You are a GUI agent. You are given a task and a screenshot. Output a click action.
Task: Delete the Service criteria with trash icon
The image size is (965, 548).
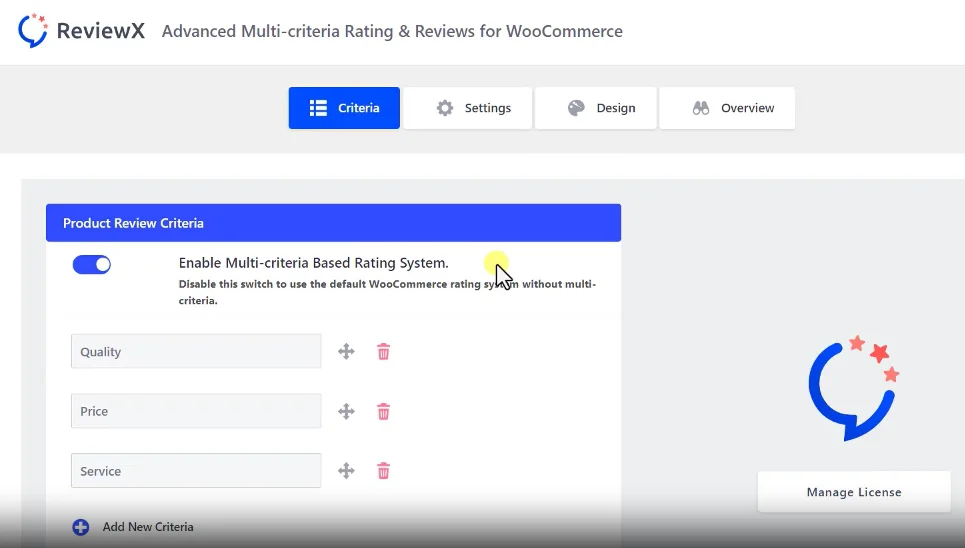(383, 471)
